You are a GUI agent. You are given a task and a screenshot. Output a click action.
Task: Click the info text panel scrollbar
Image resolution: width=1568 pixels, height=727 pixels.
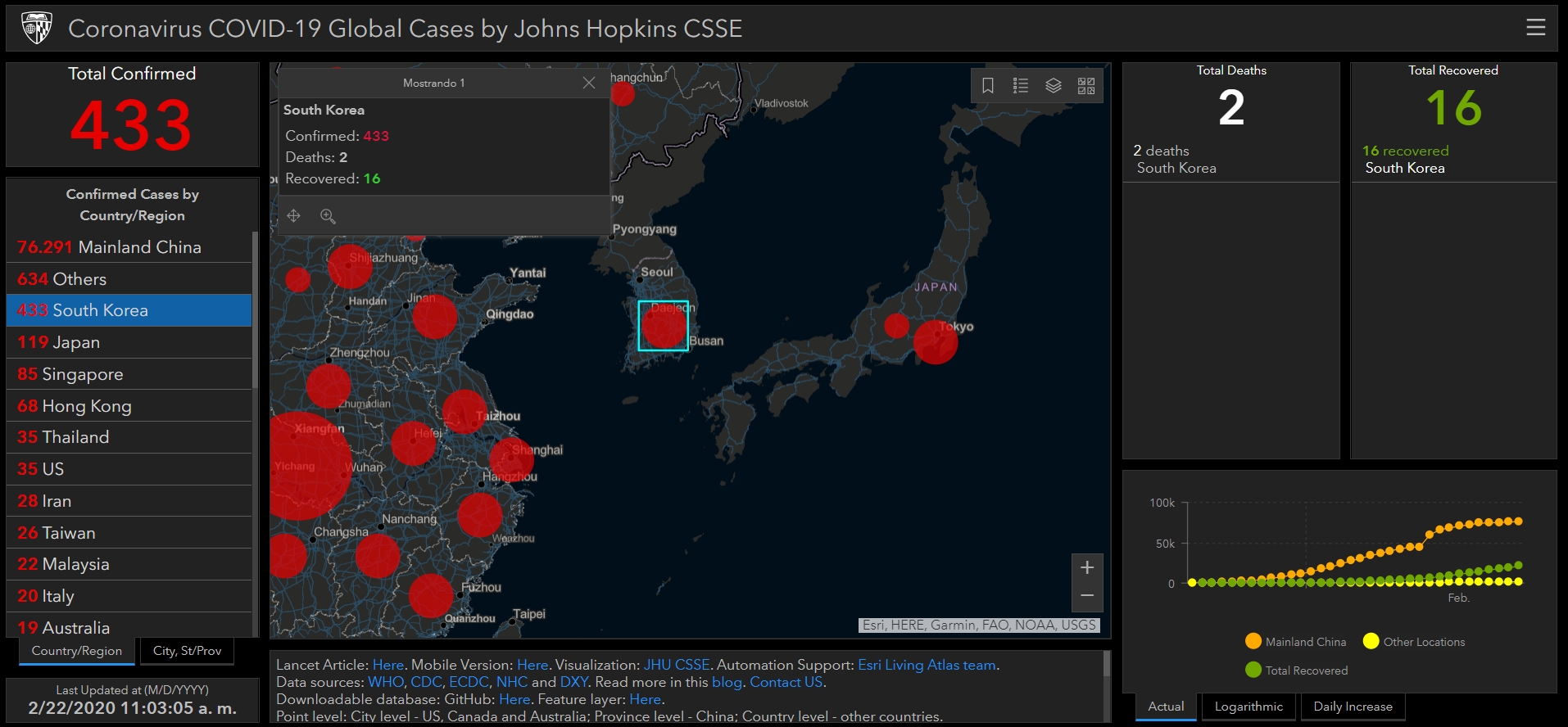(x=1108, y=663)
